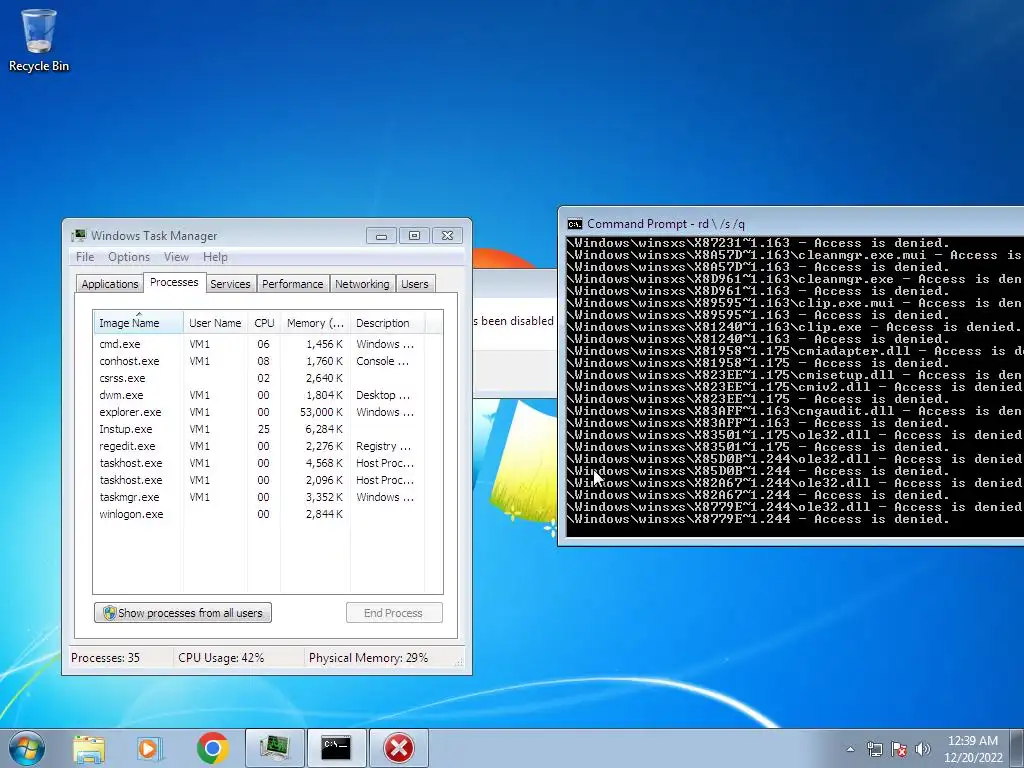Viewport: 1024px width, 768px height.
Task: Click Task Manager title bar icon
Action: (x=79, y=236)
